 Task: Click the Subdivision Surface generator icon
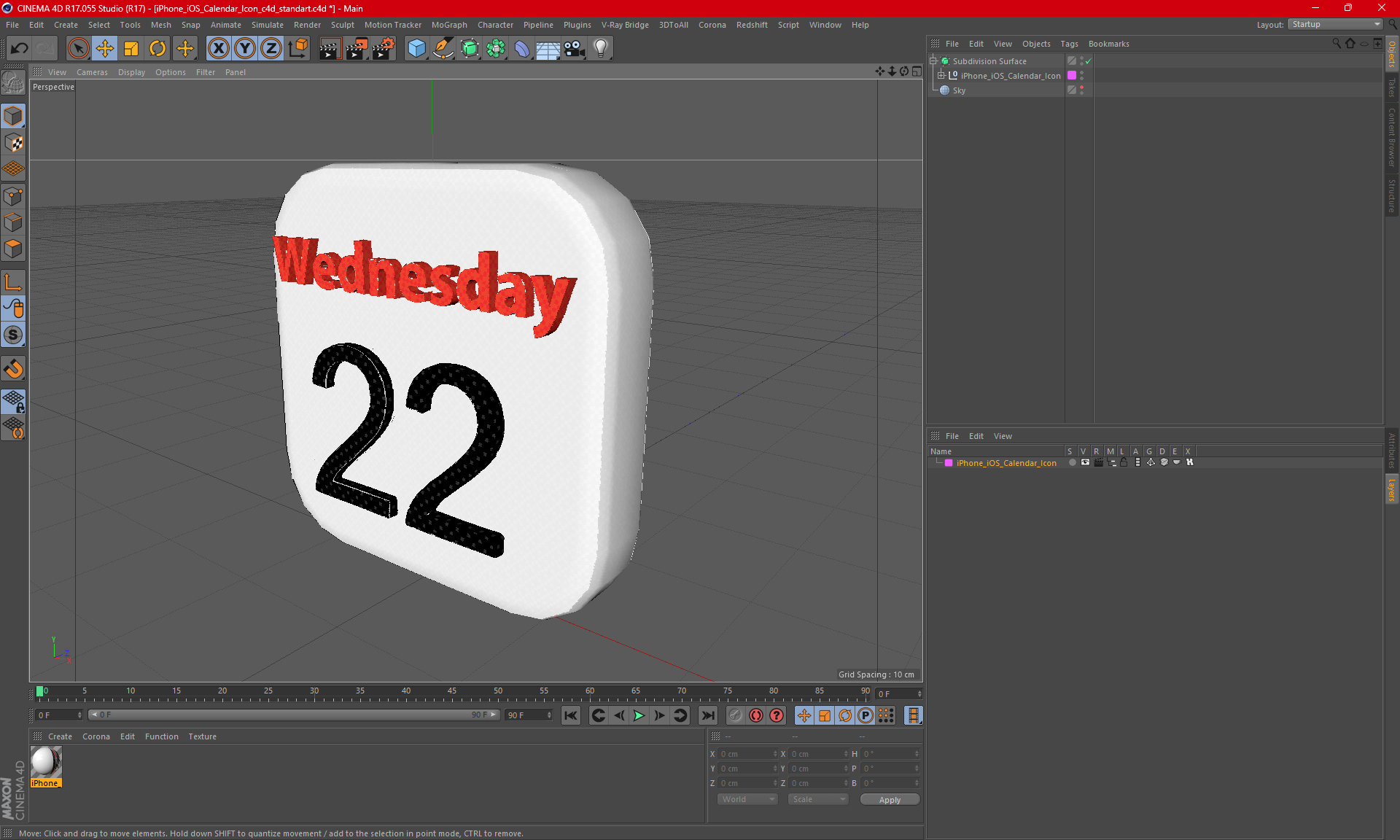pyautogui.click(x=470, y=49)
